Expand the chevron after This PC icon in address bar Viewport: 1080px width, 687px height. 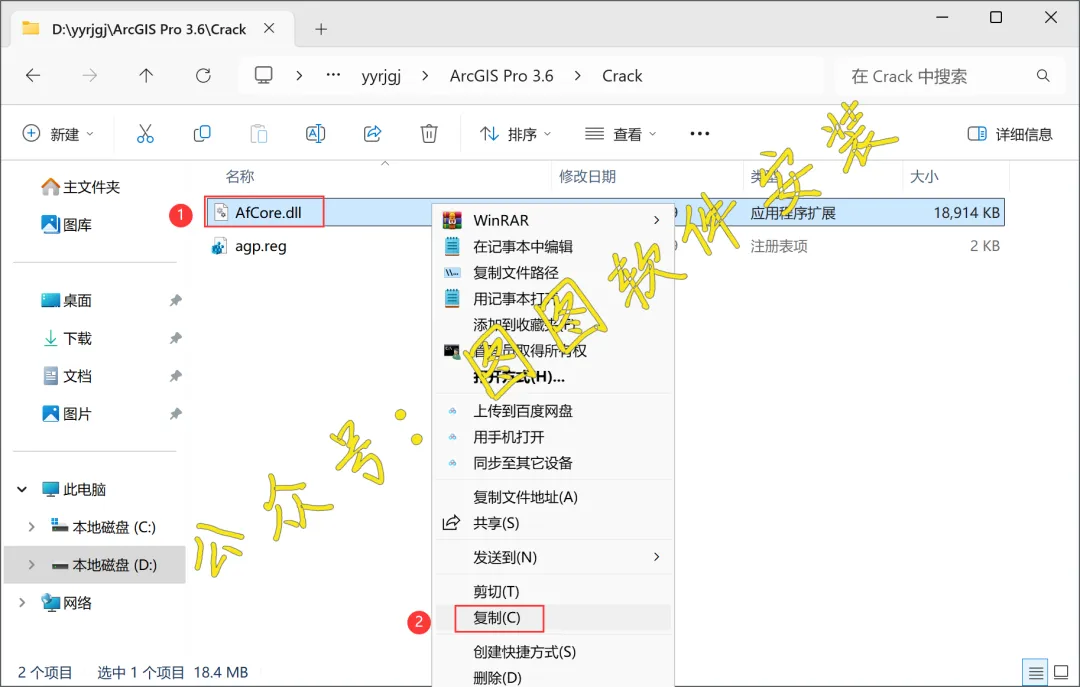click(299, 76)
